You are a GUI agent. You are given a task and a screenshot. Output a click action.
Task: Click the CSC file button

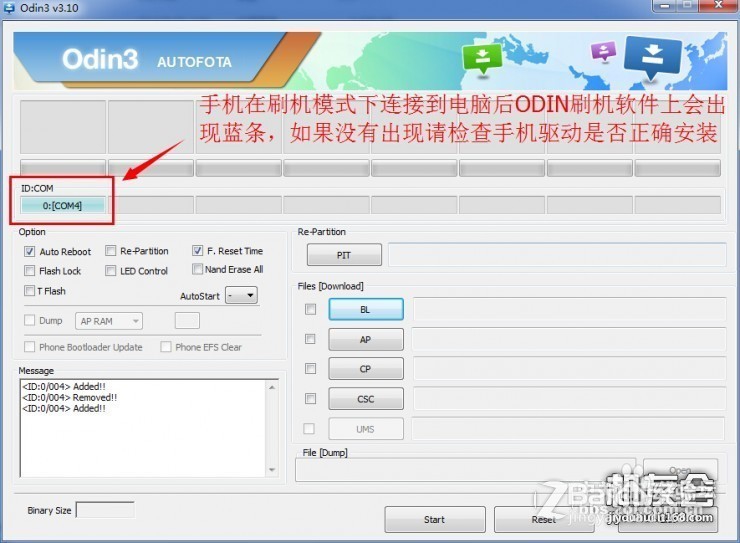[366, 399]
